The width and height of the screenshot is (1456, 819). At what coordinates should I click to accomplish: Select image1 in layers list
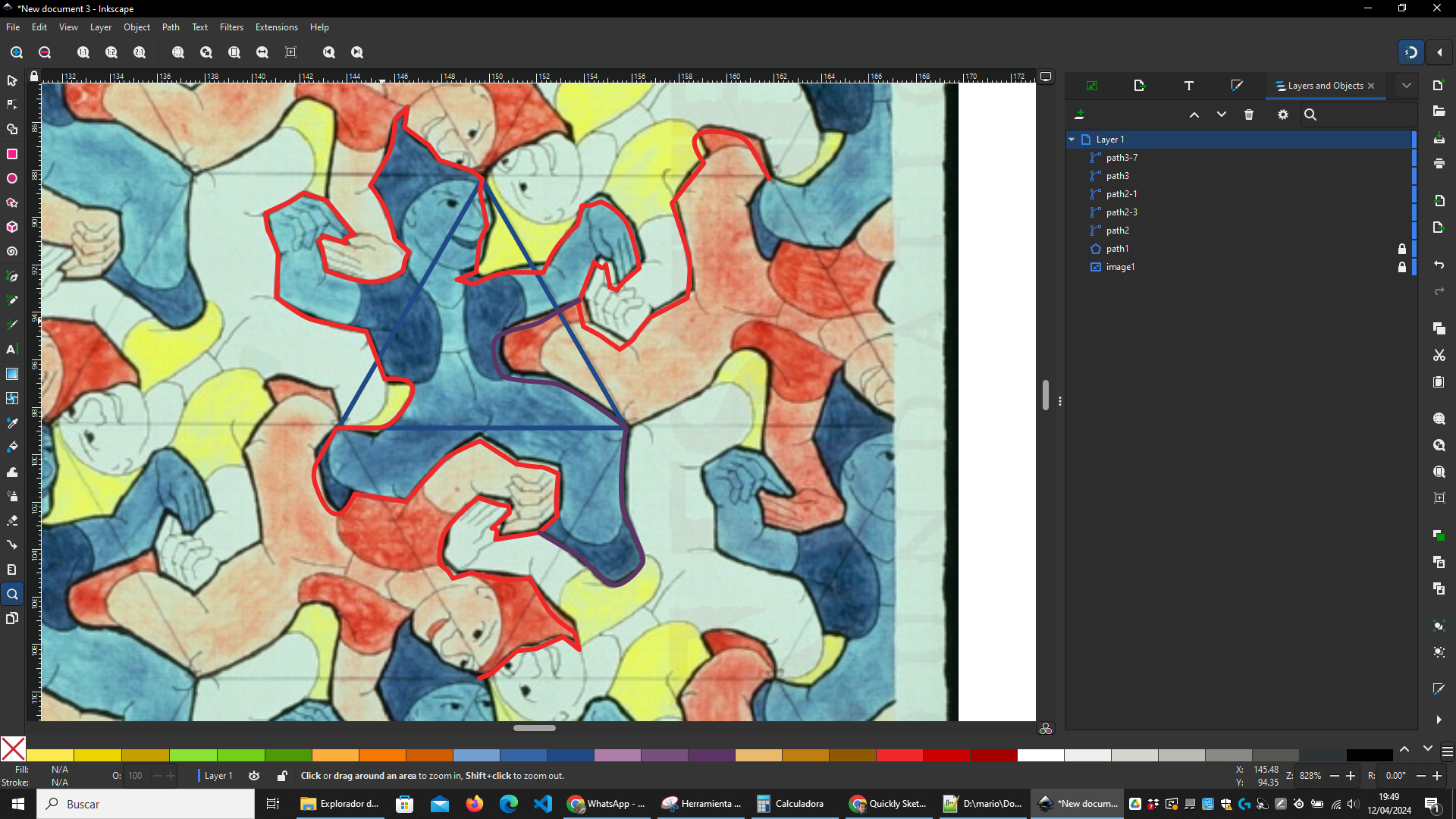1240,267
